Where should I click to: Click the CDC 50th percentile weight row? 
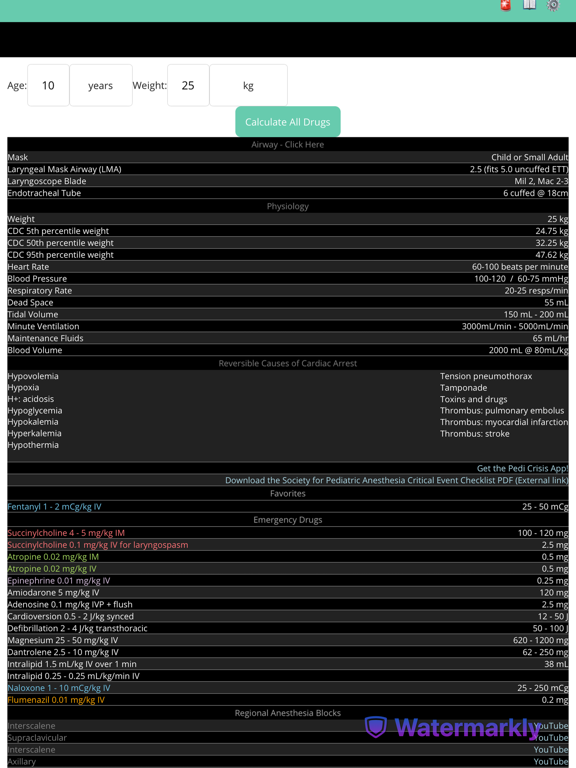point(288,243)
